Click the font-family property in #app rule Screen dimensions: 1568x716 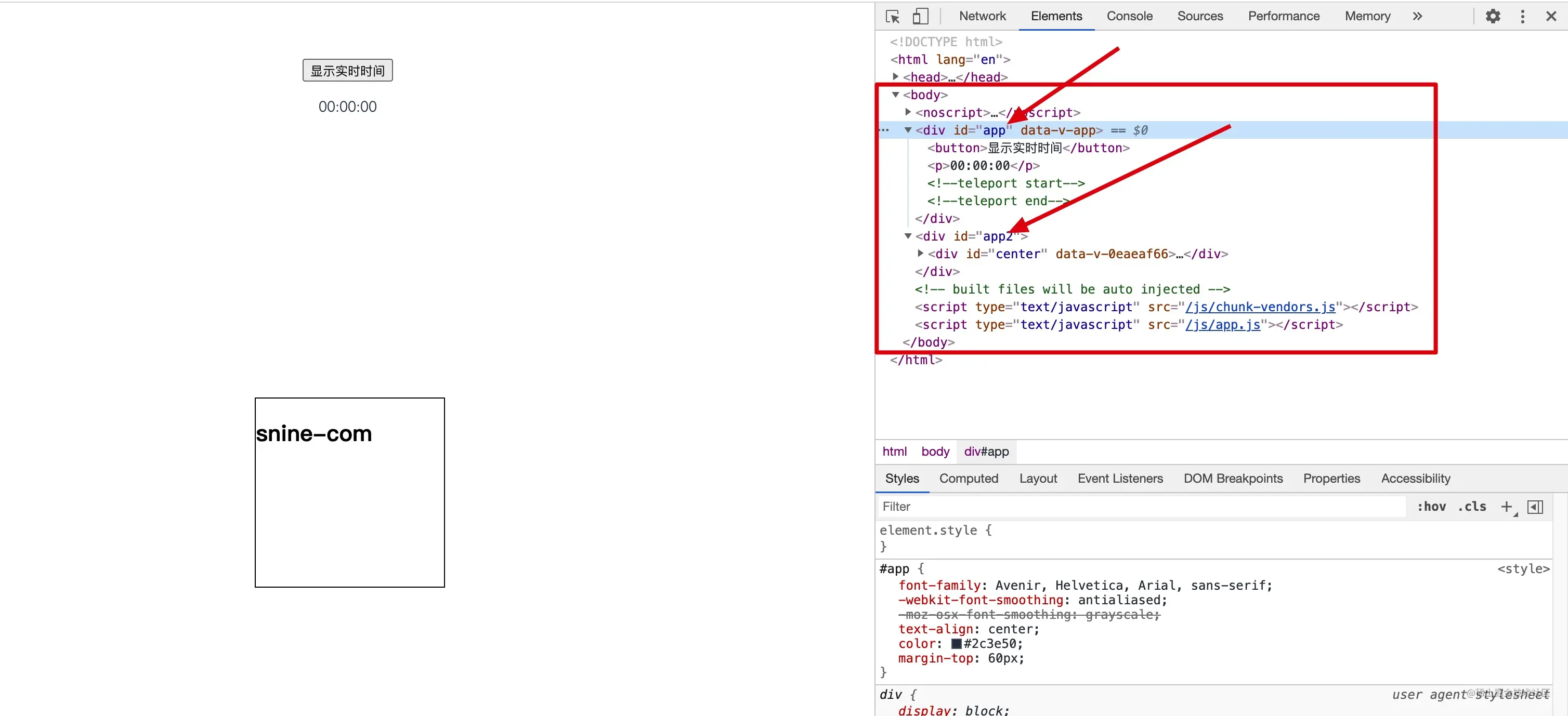939,585
